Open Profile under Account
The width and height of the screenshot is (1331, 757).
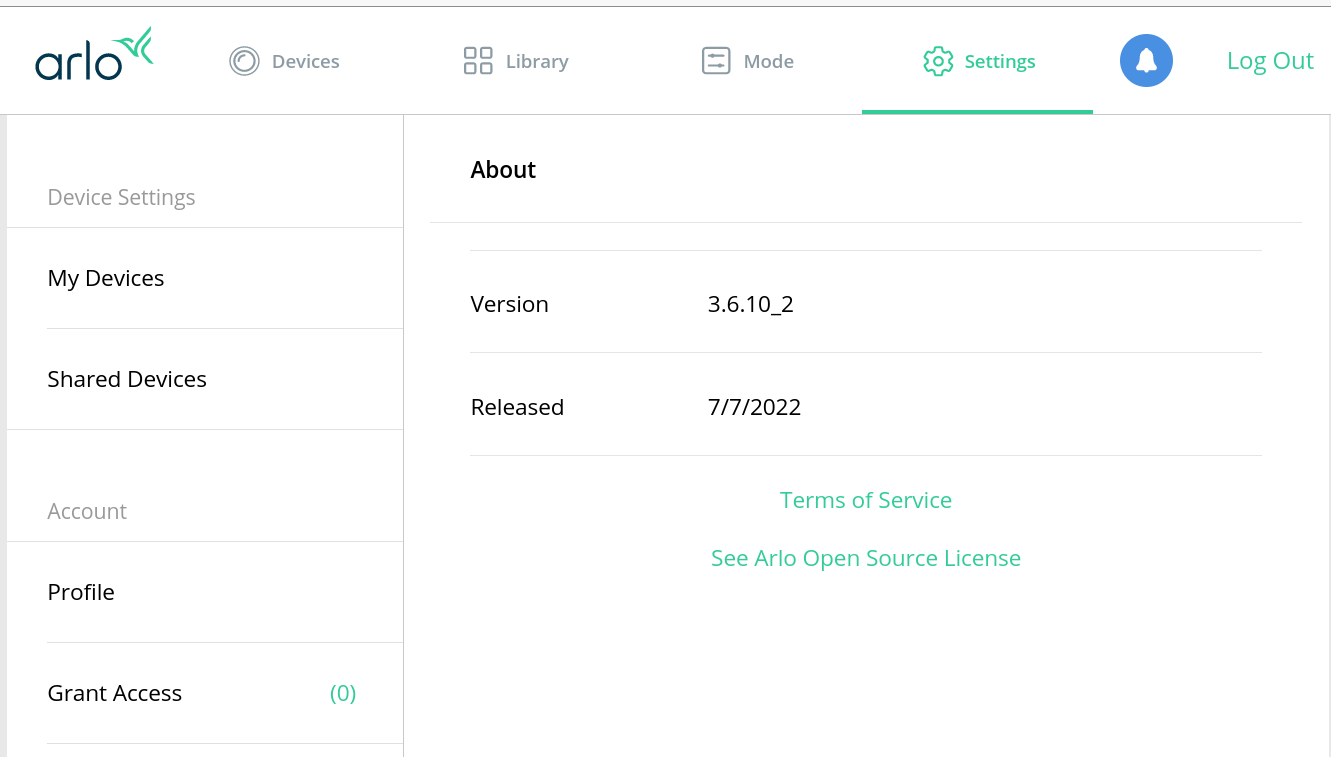pyautogui.click(x=81, y=592)
